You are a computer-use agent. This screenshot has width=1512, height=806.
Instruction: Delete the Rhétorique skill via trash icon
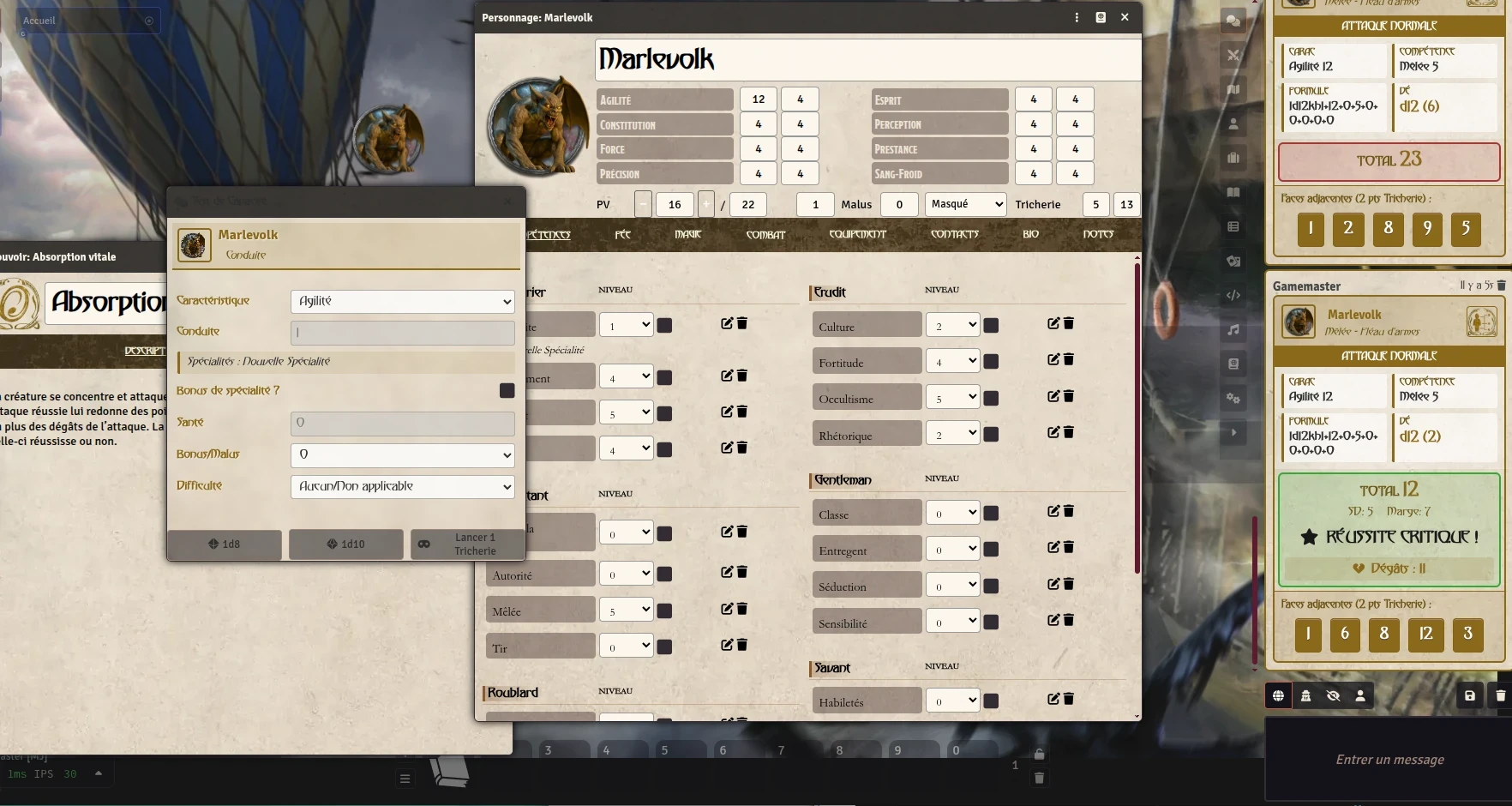click(x=1069, y=432)
